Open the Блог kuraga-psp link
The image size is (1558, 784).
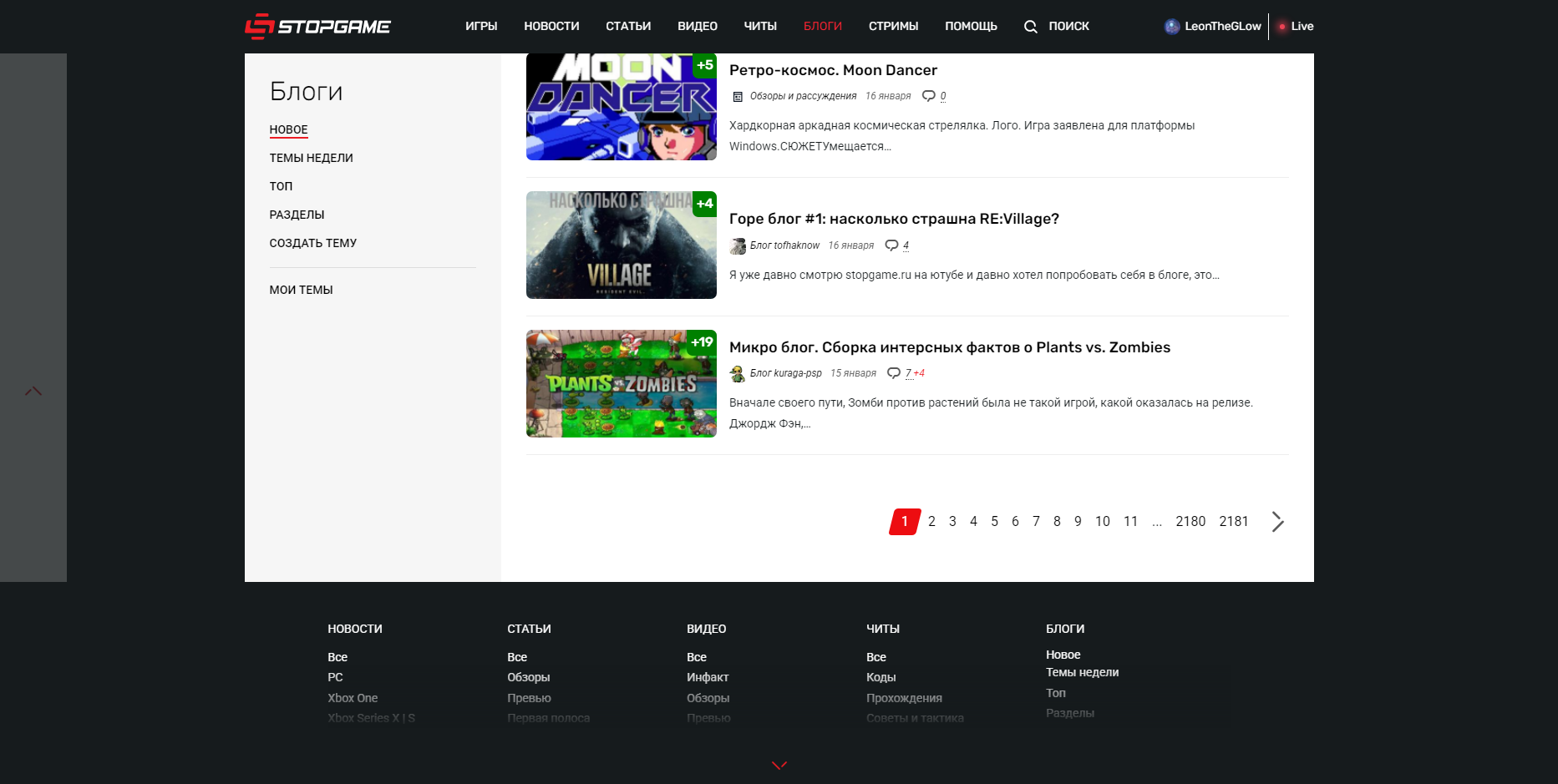point(785,373)
